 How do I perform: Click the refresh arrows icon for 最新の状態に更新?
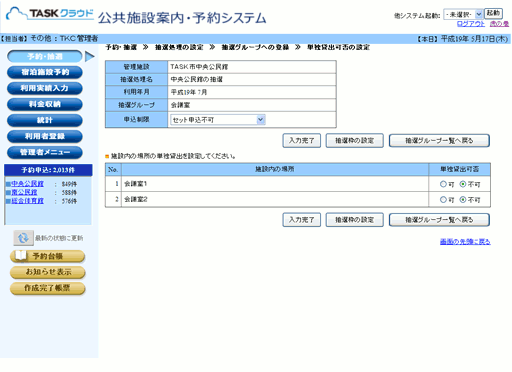click(x=23, y=238)
